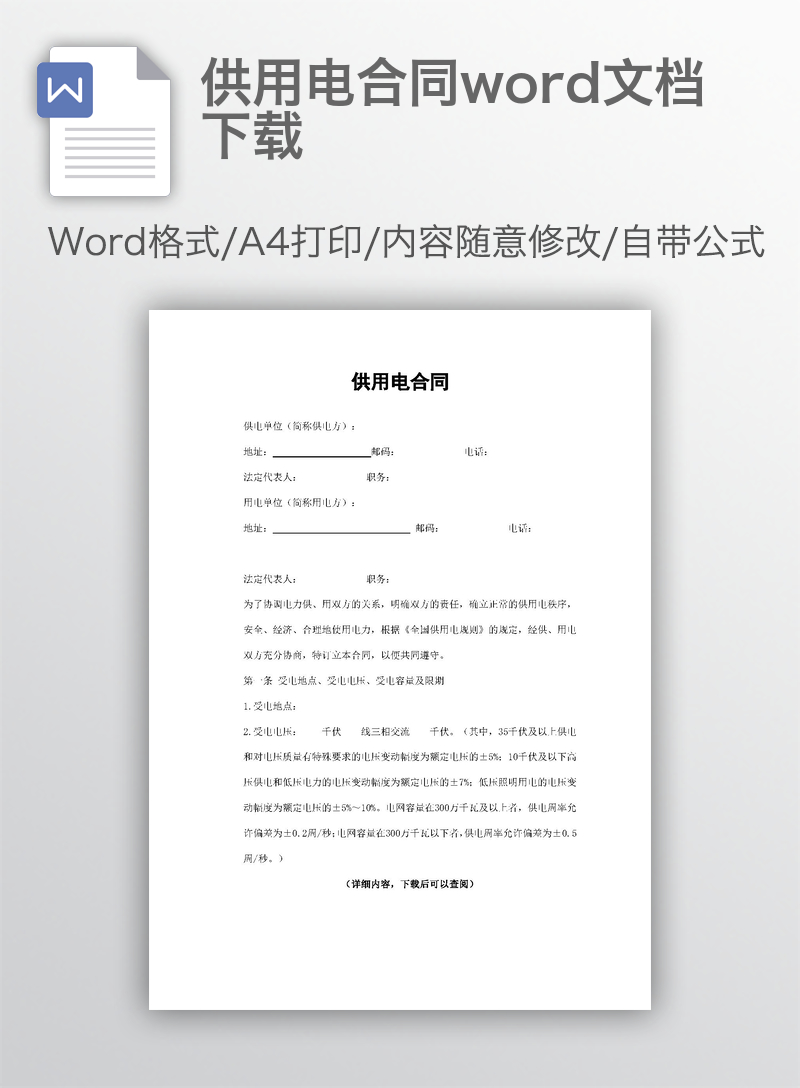This screenshot has height=1088, width=800.
Task: Click the clause heading '第一条 受电地点、受电电压、受电容量及限期'
Action: pos(343,681)
